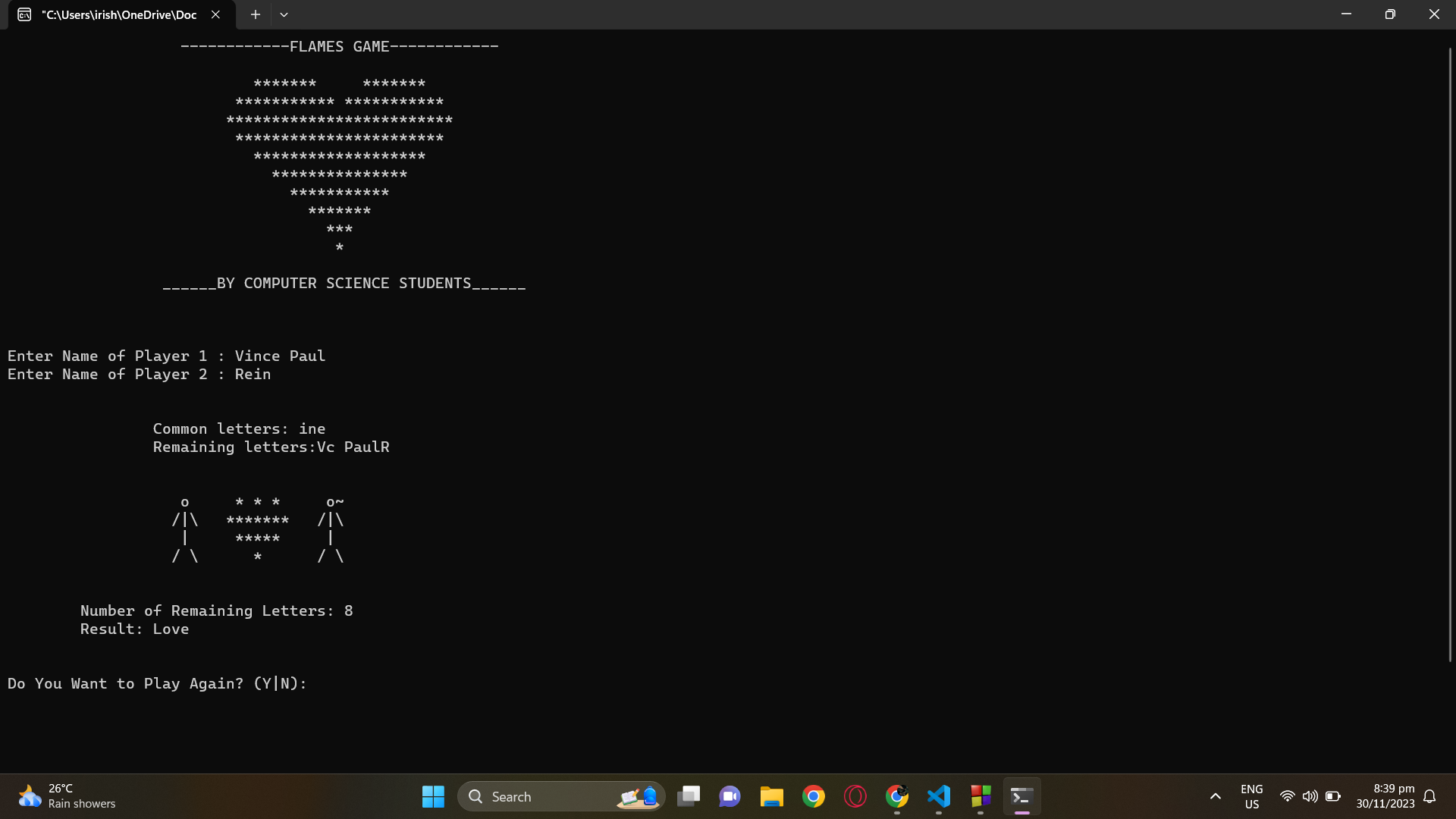Open Wi-Fi quick settings
Viewport: 1456px width, 819px height.
(1287, 796)
